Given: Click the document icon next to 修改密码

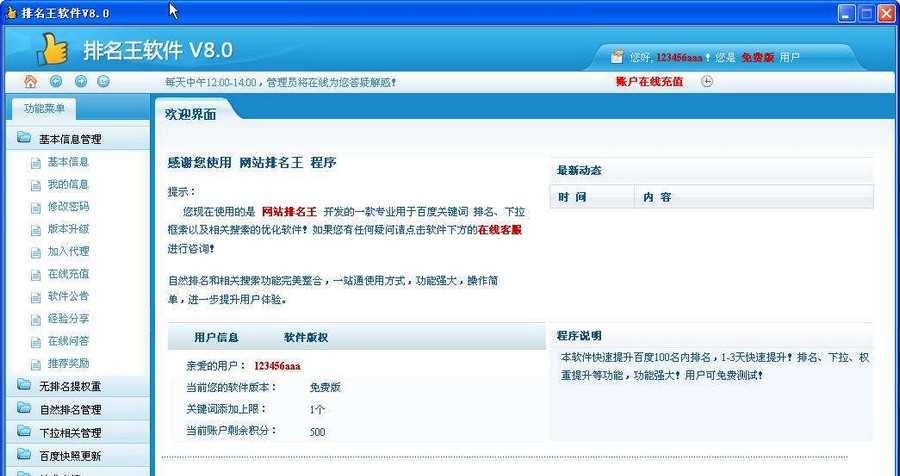Looking at the screenshot, I should [x=36, y=207].
